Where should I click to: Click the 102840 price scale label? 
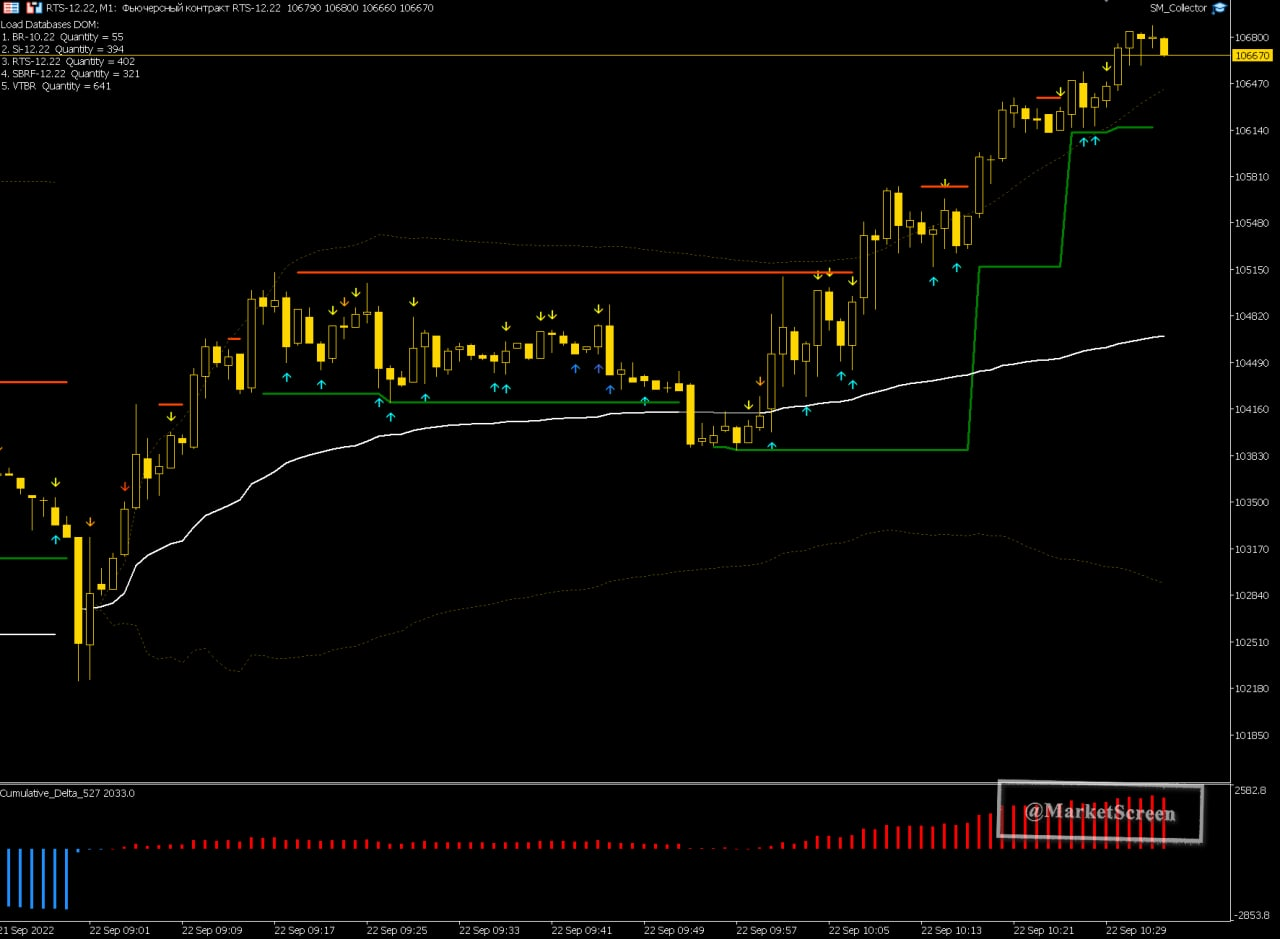[1252, 596]
